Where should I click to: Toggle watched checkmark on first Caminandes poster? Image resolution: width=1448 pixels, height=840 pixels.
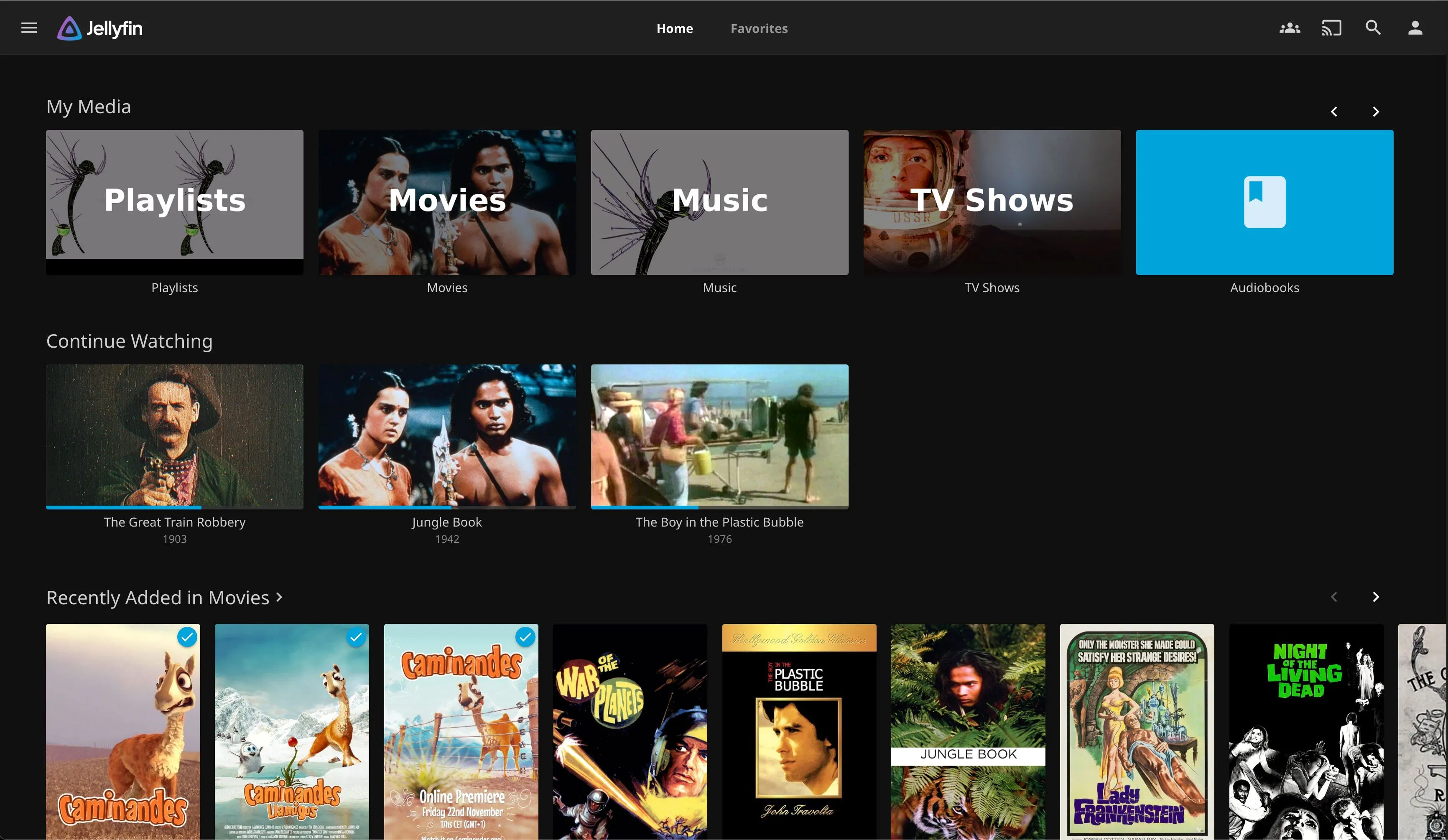click(x=187, y=637)
